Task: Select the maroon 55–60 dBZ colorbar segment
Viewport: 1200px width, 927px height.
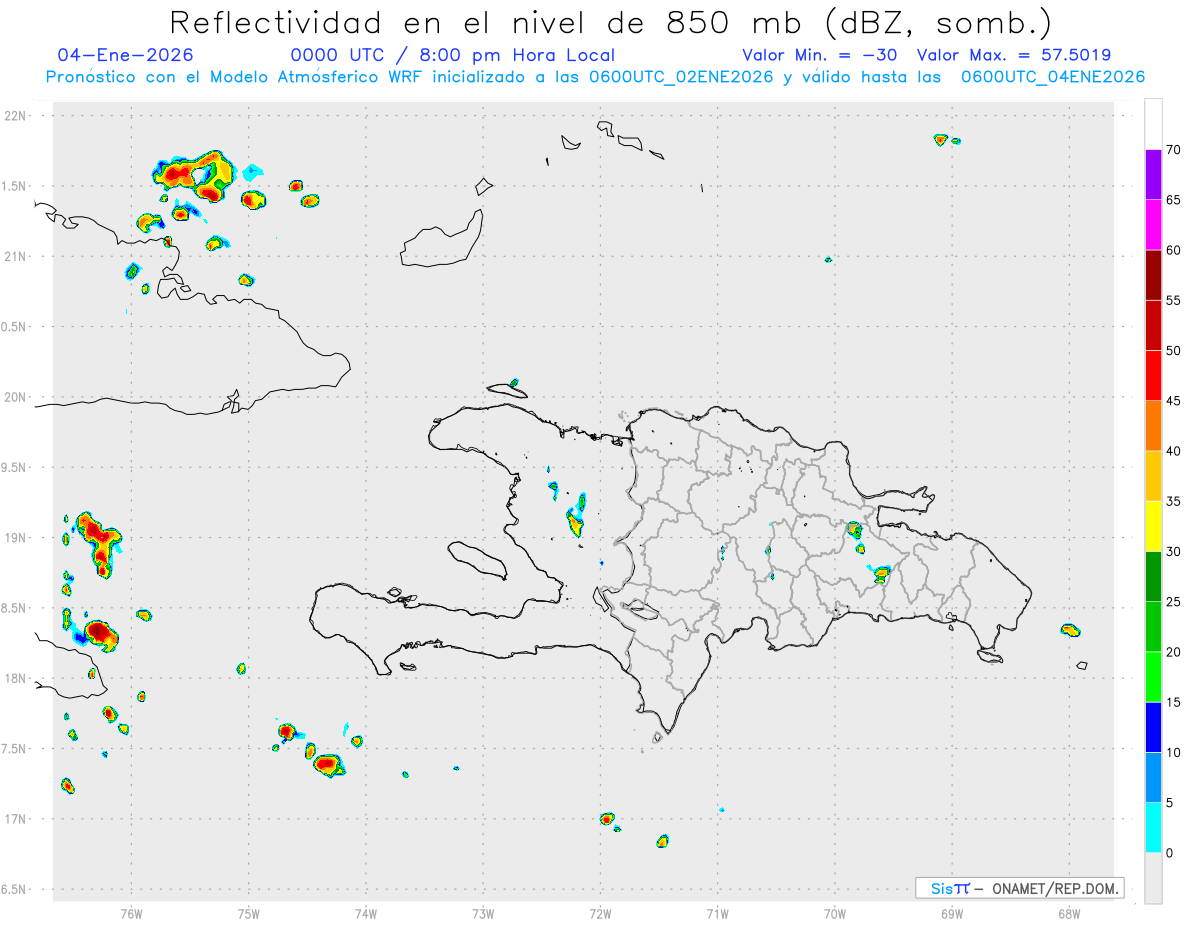Action: 1153,275
